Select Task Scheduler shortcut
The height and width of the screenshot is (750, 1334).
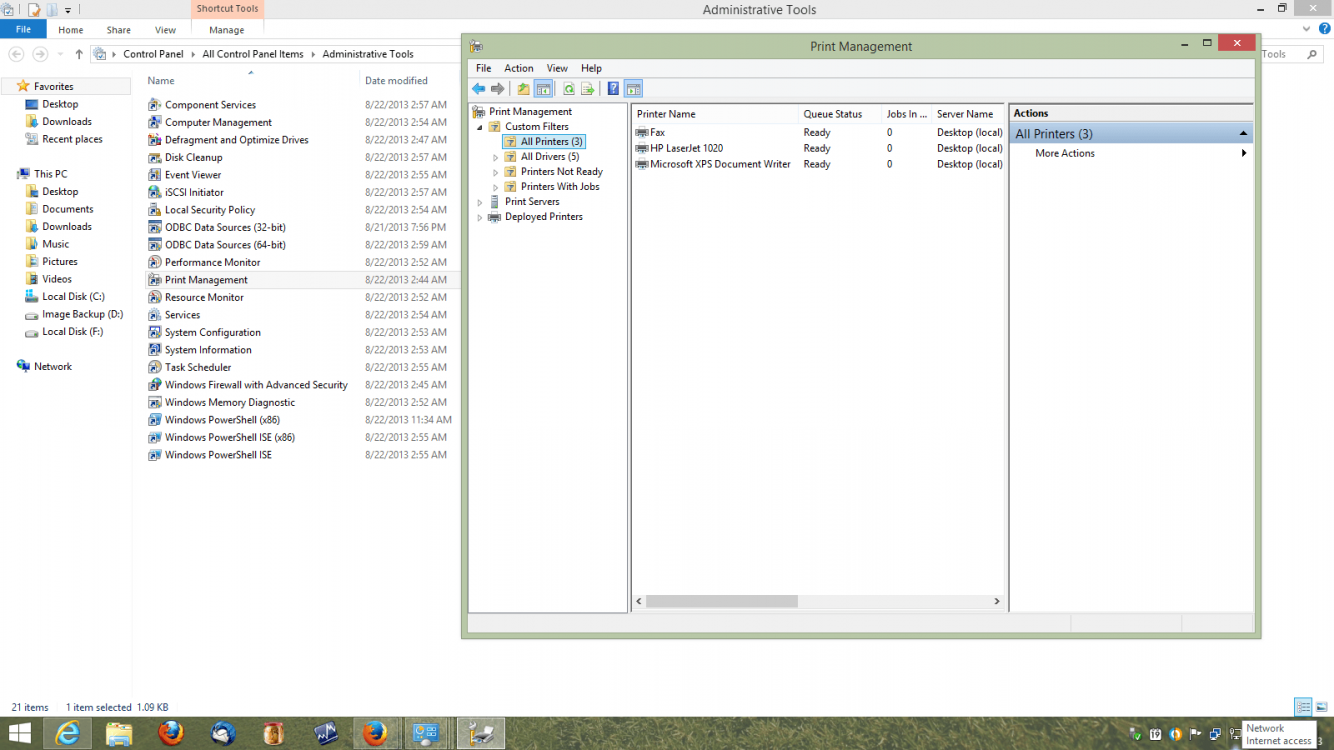tap(198, 367)
